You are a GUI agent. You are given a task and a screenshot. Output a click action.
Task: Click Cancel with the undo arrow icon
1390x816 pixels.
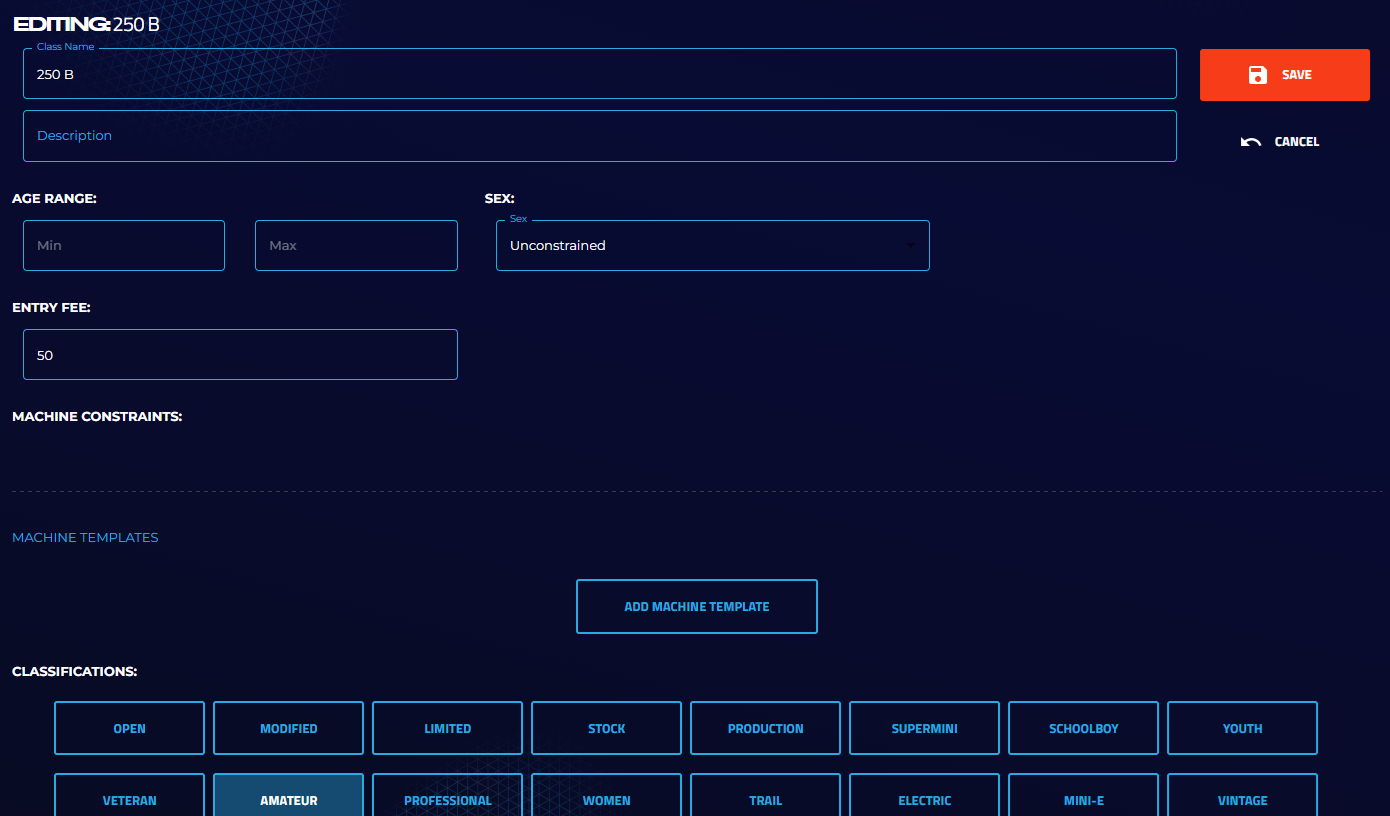pyautogui.click(x=1281, y=142)
